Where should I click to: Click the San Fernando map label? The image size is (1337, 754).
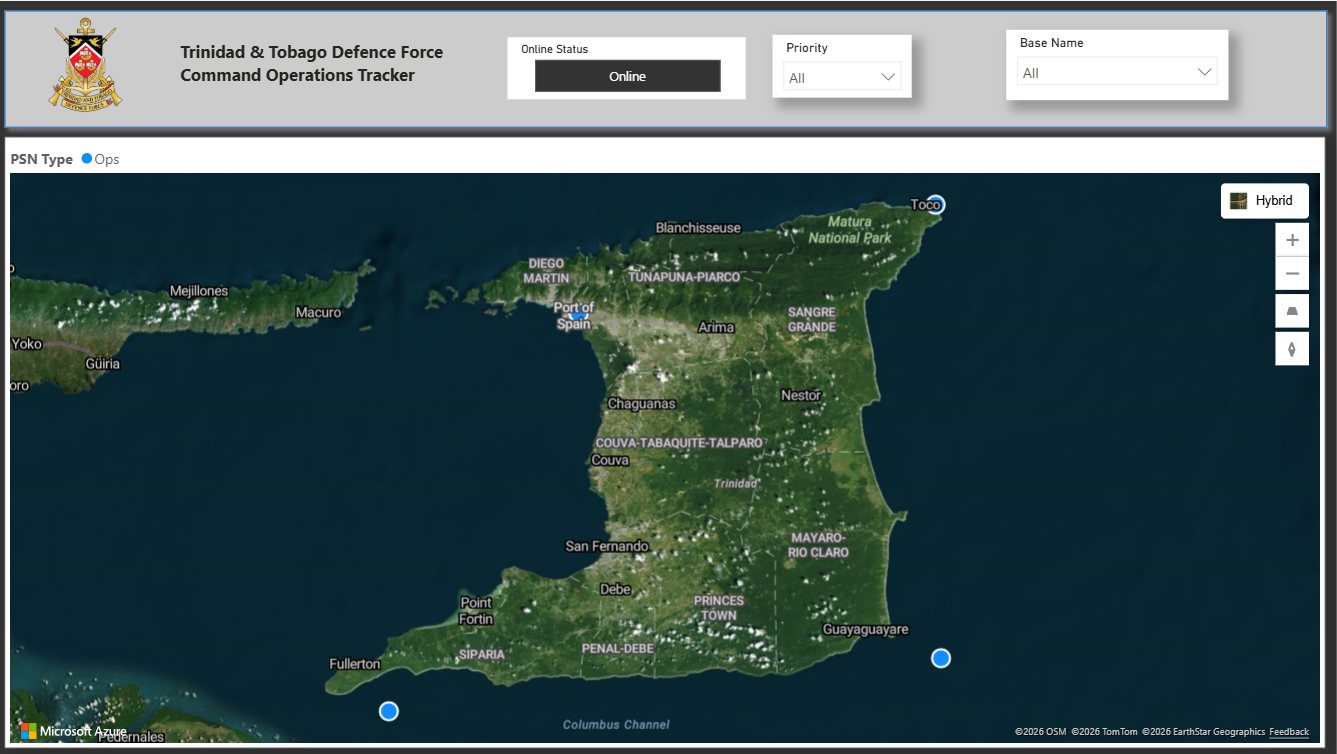[607, 546]
